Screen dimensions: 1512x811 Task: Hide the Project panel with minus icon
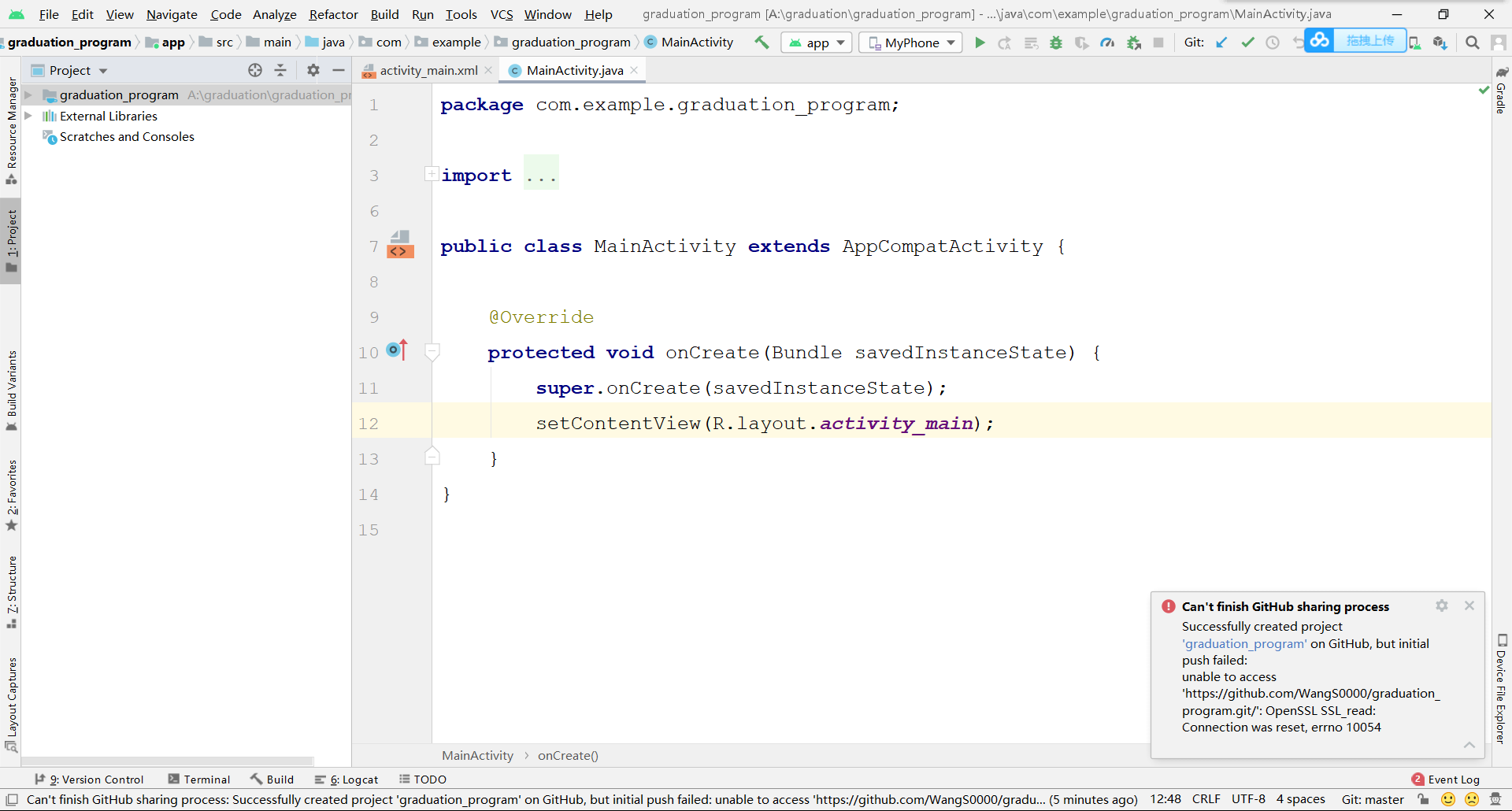pyautogui.click(x=339, y=70)
